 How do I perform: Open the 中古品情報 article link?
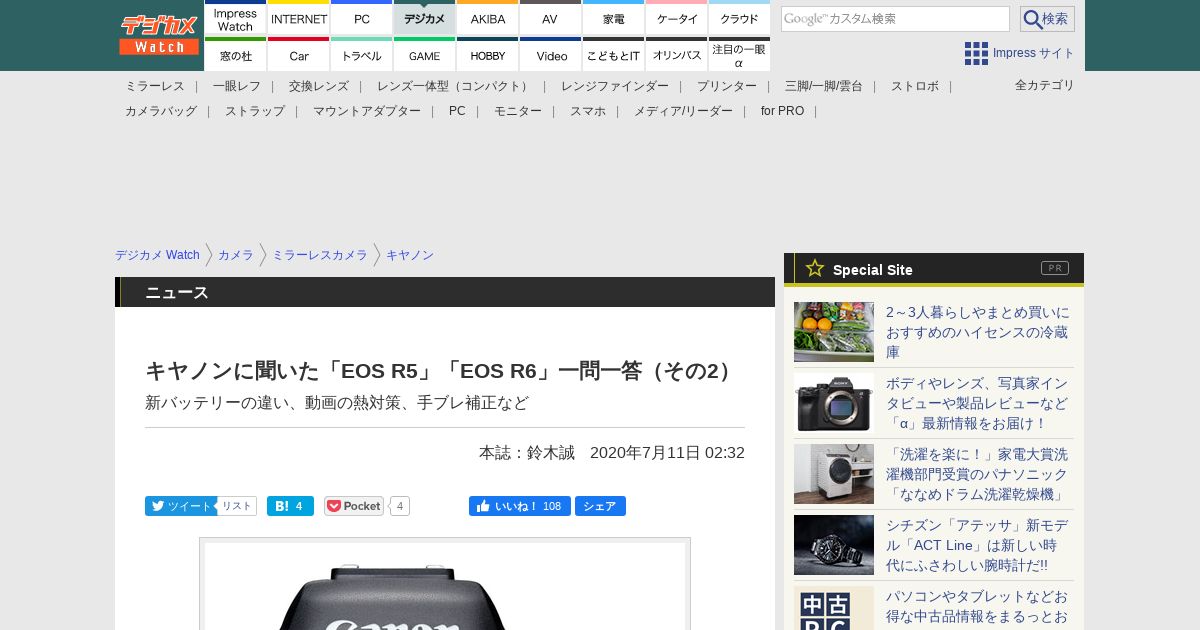pos(977,607)
